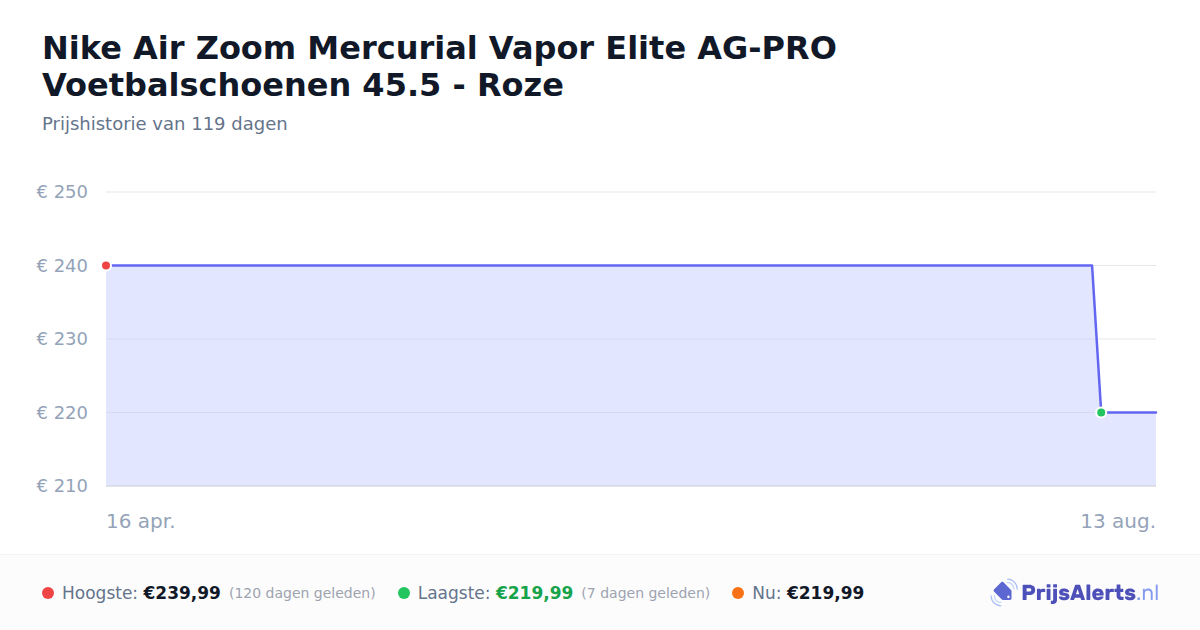
Task: Click the red Hoogste legend dot
Action: click(x=48, y=593)
